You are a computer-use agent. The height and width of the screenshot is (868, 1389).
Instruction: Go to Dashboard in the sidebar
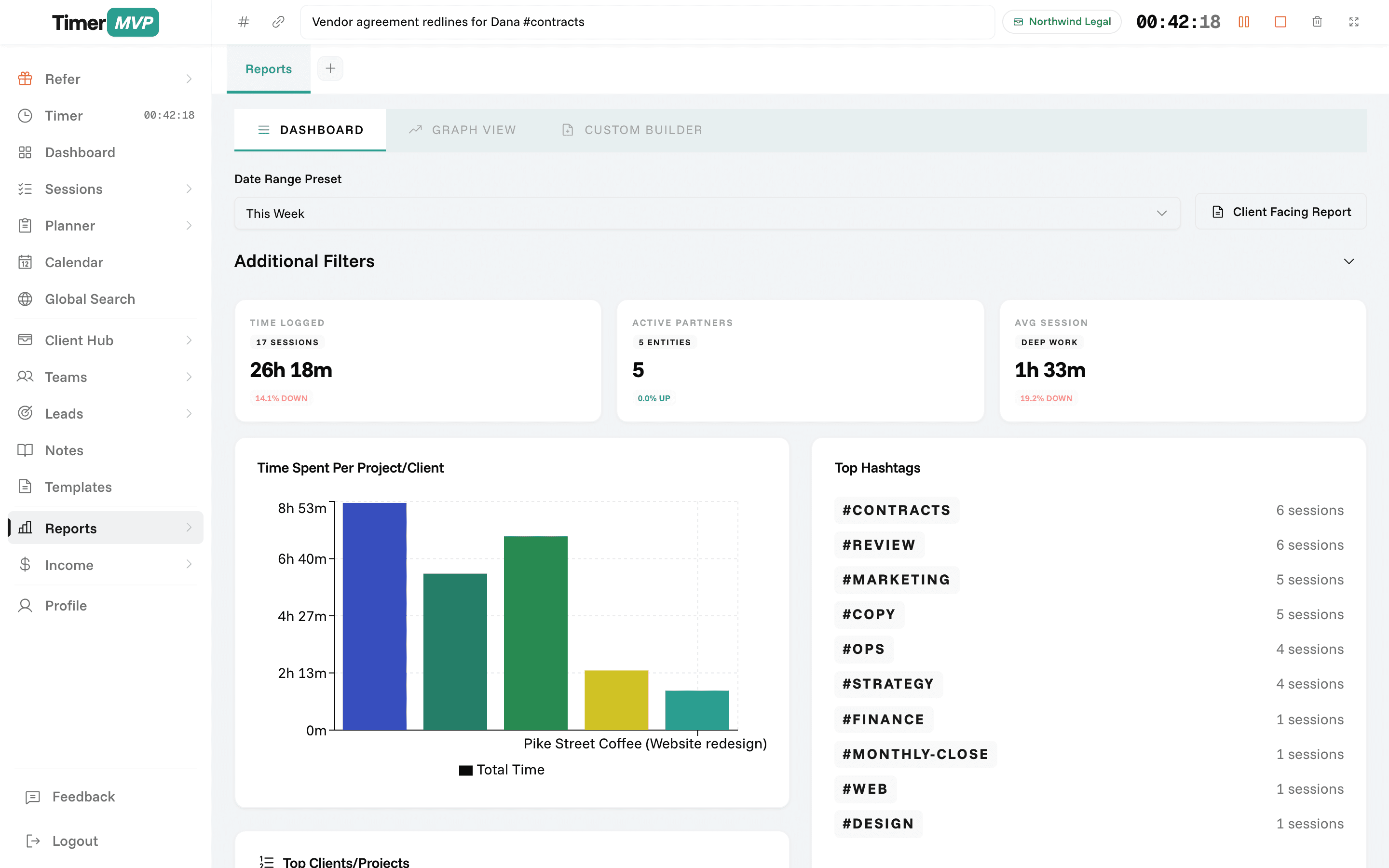click(106, 152)
